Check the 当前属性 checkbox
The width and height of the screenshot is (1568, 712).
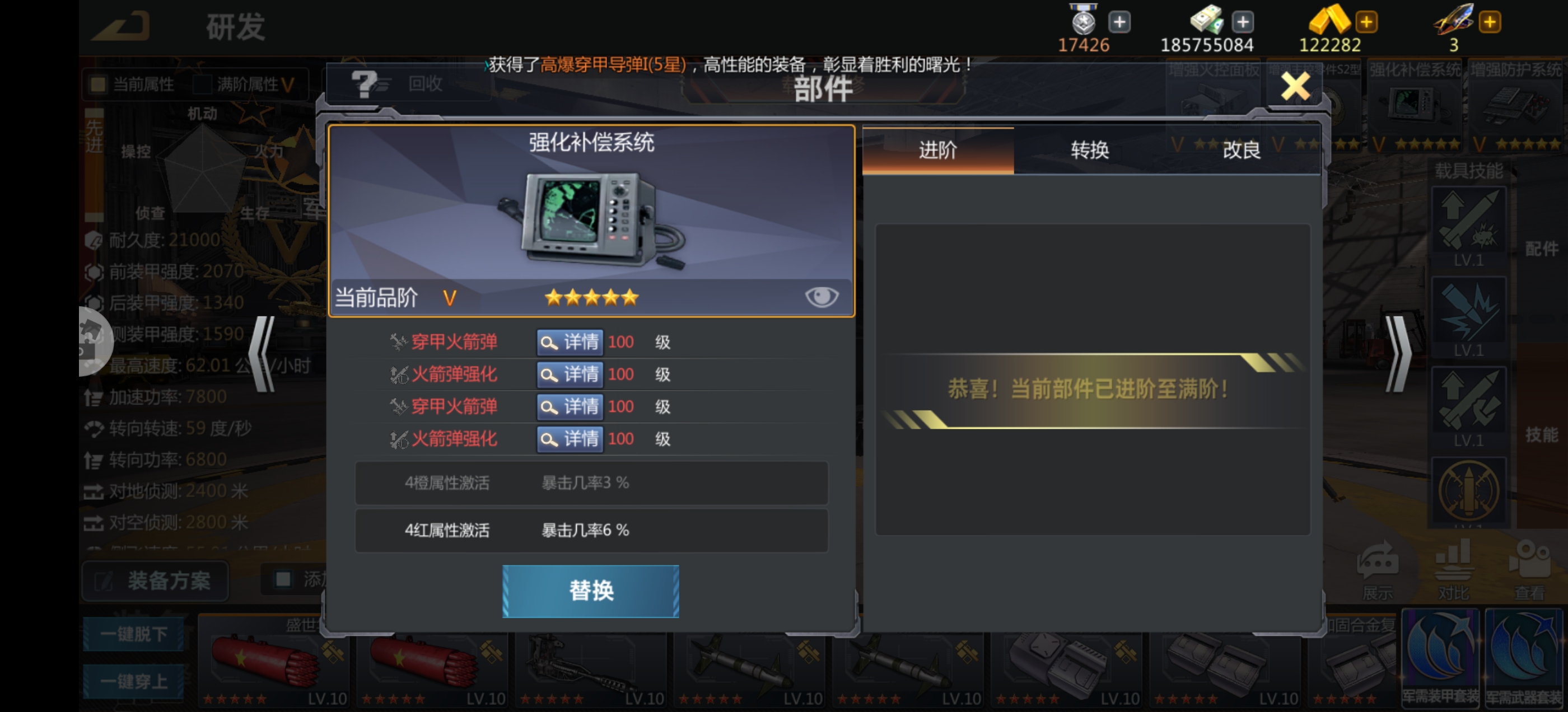tap(97, 84)
